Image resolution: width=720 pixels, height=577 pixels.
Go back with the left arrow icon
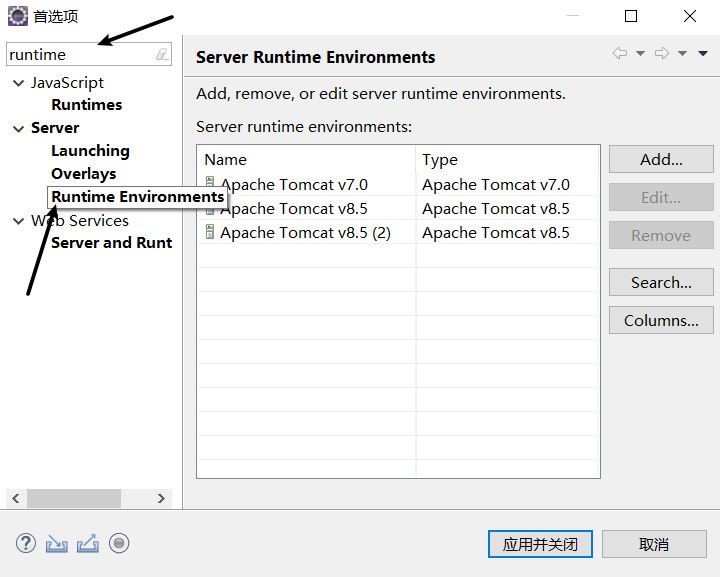(x=620, y=53)
